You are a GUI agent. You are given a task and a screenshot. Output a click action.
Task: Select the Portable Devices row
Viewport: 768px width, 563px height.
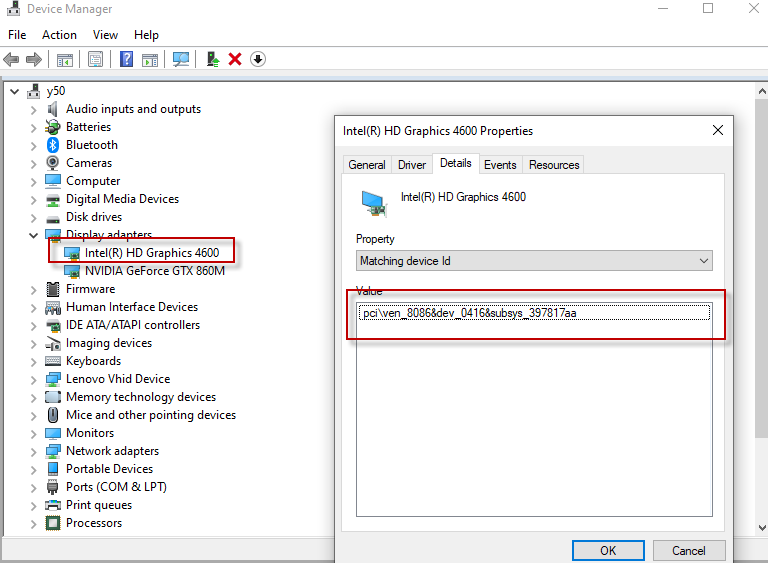coord(109,469)
